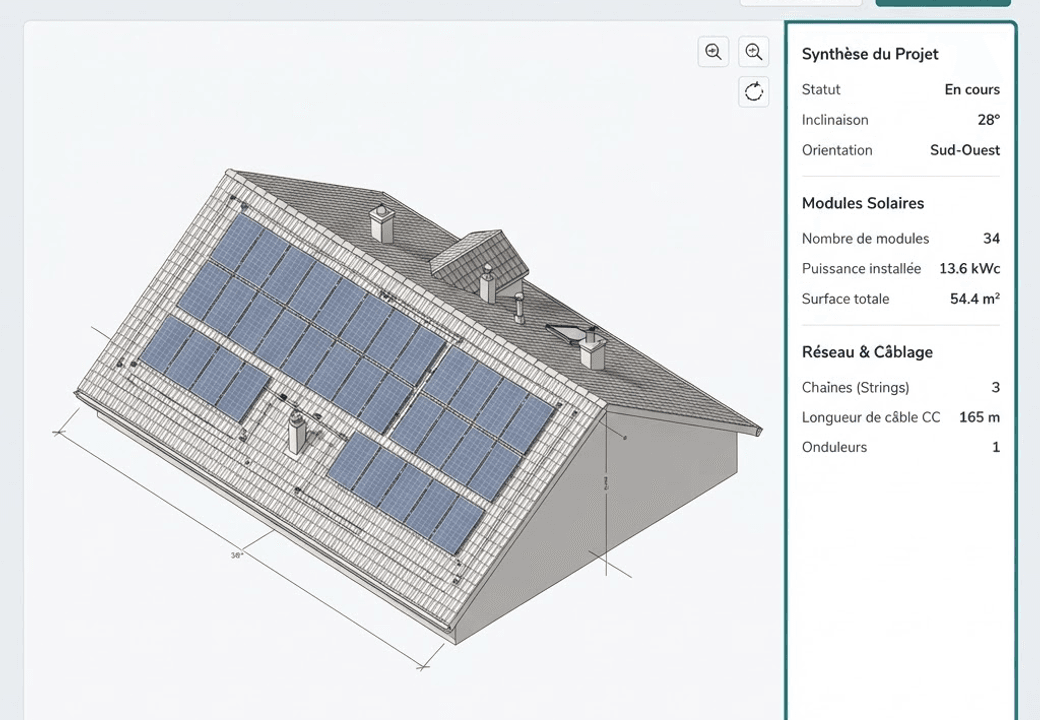
Task: Click "Longueur de câble CC" label
Action: click(870, 417)
